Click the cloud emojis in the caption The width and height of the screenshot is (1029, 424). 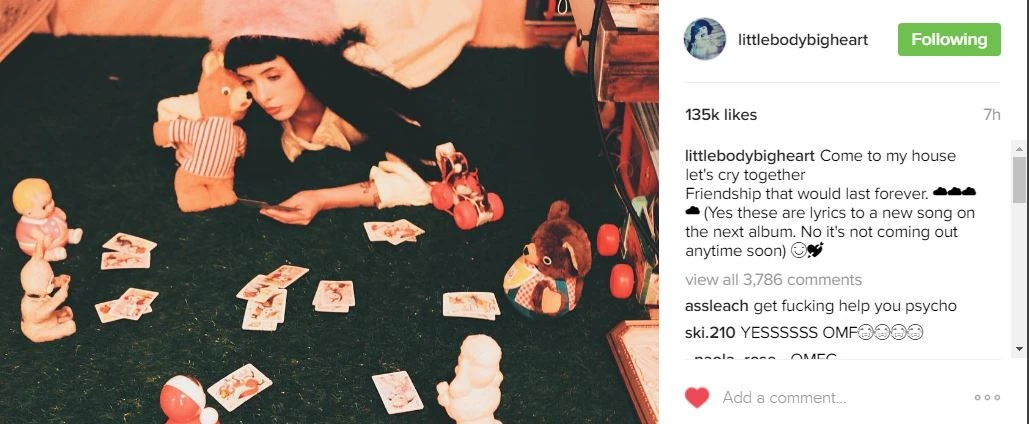954,192
